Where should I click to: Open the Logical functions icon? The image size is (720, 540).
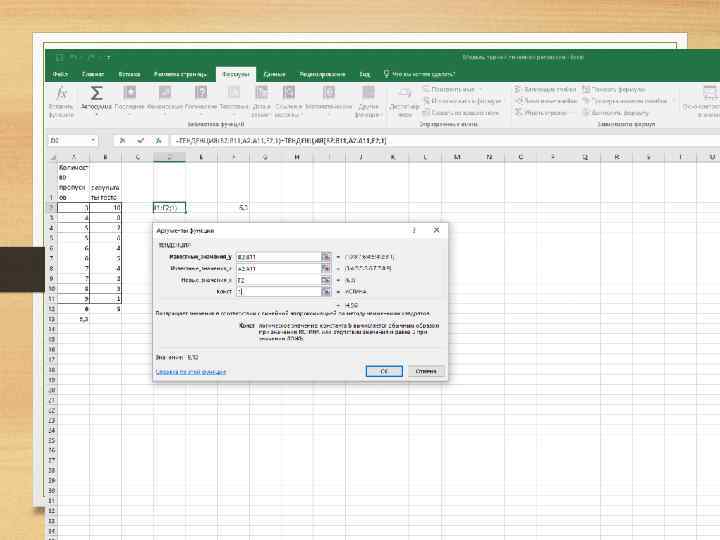click(201, 93)
